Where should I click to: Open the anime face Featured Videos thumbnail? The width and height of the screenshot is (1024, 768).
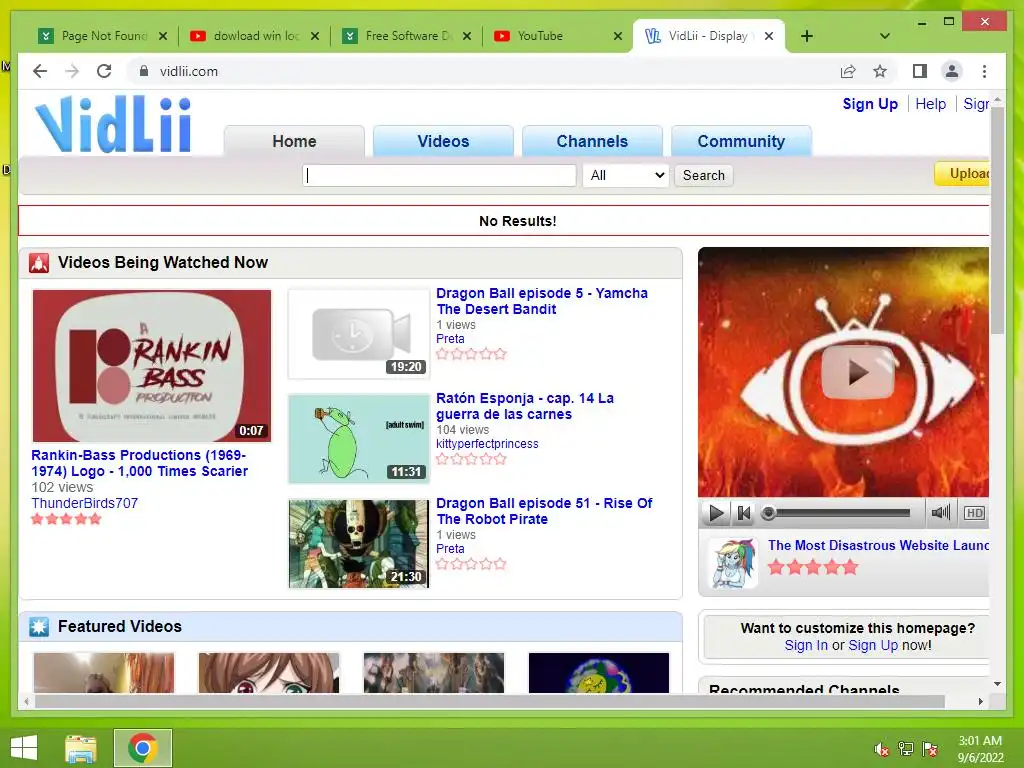tap(269, 673)
